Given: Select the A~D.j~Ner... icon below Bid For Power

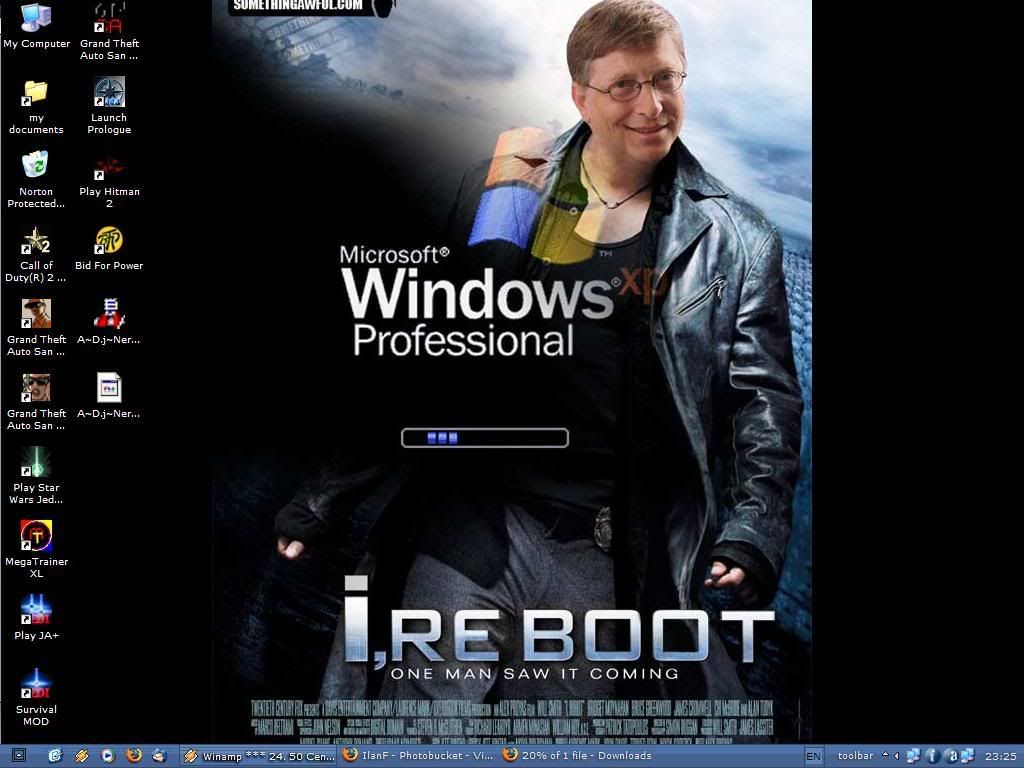Looking at the screenshot, I should pos(109,321).
